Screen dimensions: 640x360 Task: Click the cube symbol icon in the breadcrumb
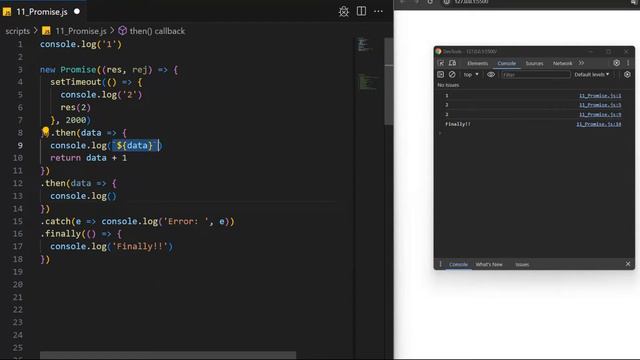(122, 31)
